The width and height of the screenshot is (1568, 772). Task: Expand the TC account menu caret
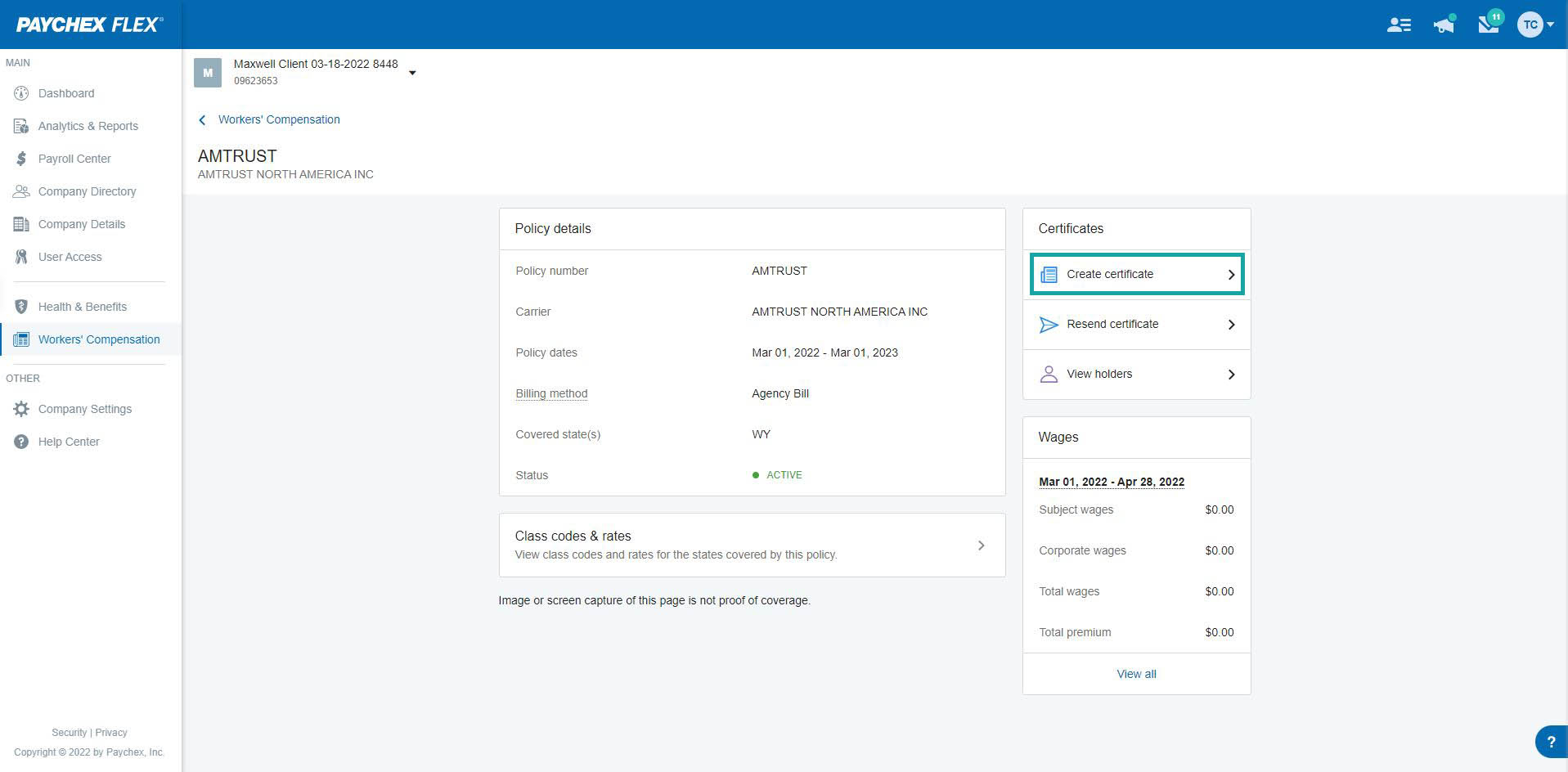(1551, 25)
